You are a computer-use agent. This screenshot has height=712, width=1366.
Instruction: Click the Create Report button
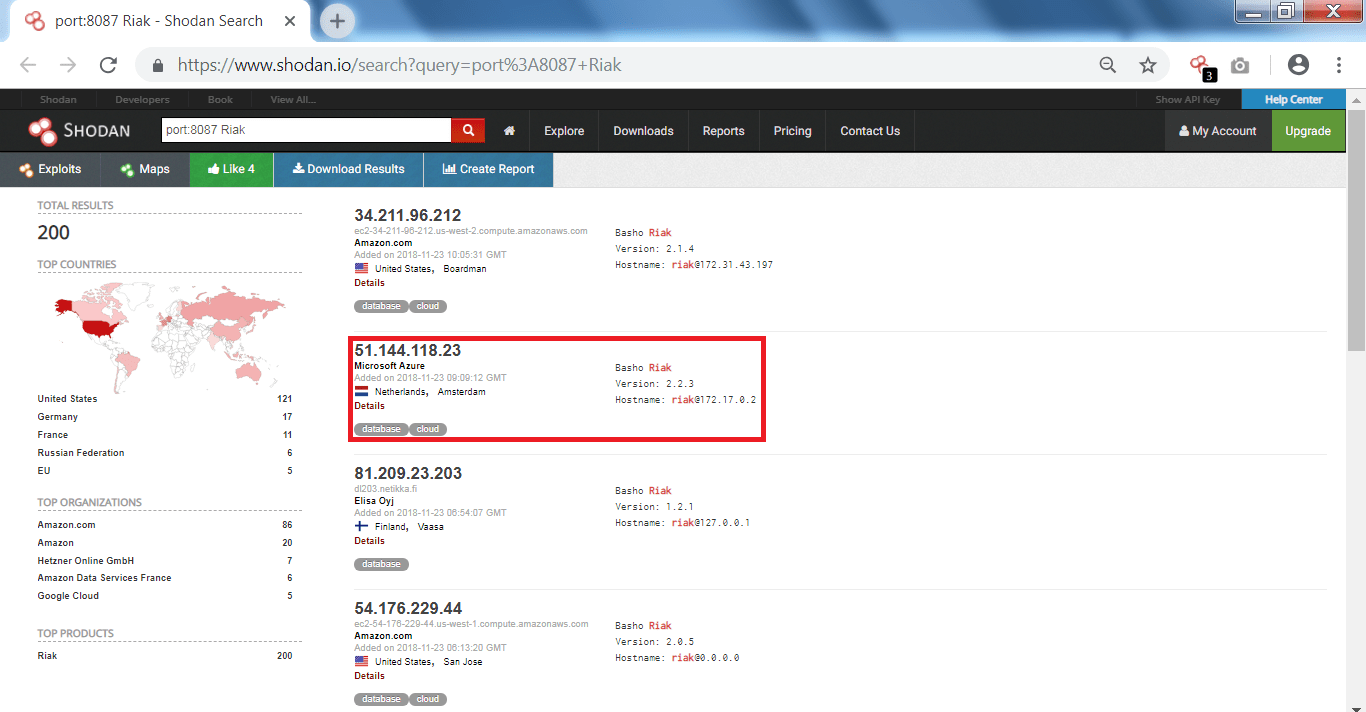point(488,169)
